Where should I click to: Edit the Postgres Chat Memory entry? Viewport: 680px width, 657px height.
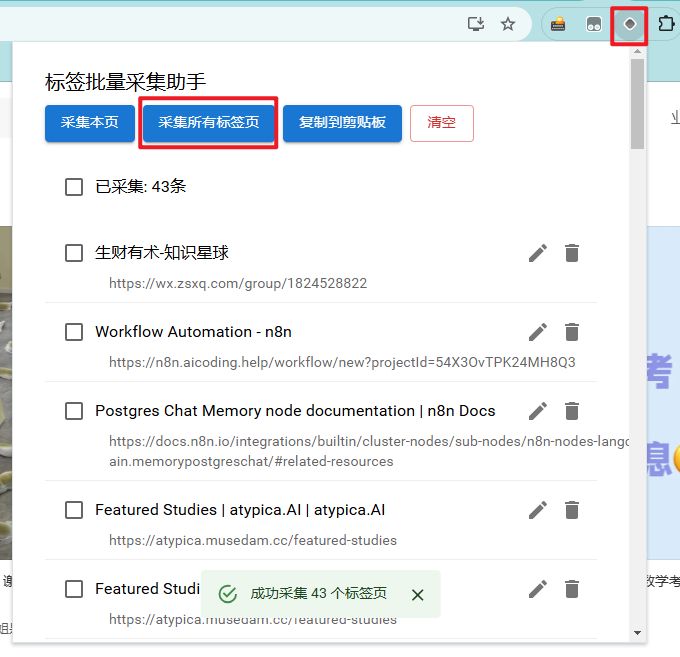tap(538, 411)
